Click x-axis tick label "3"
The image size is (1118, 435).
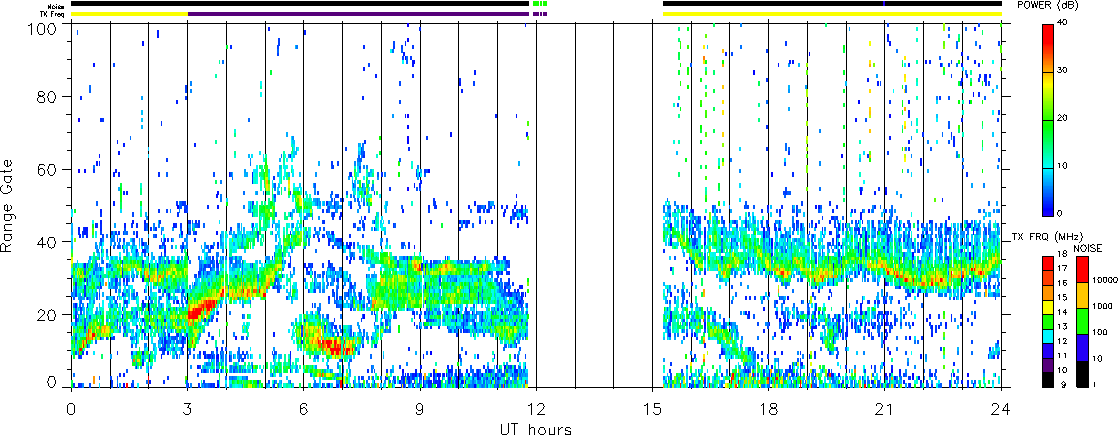[188, 409]
